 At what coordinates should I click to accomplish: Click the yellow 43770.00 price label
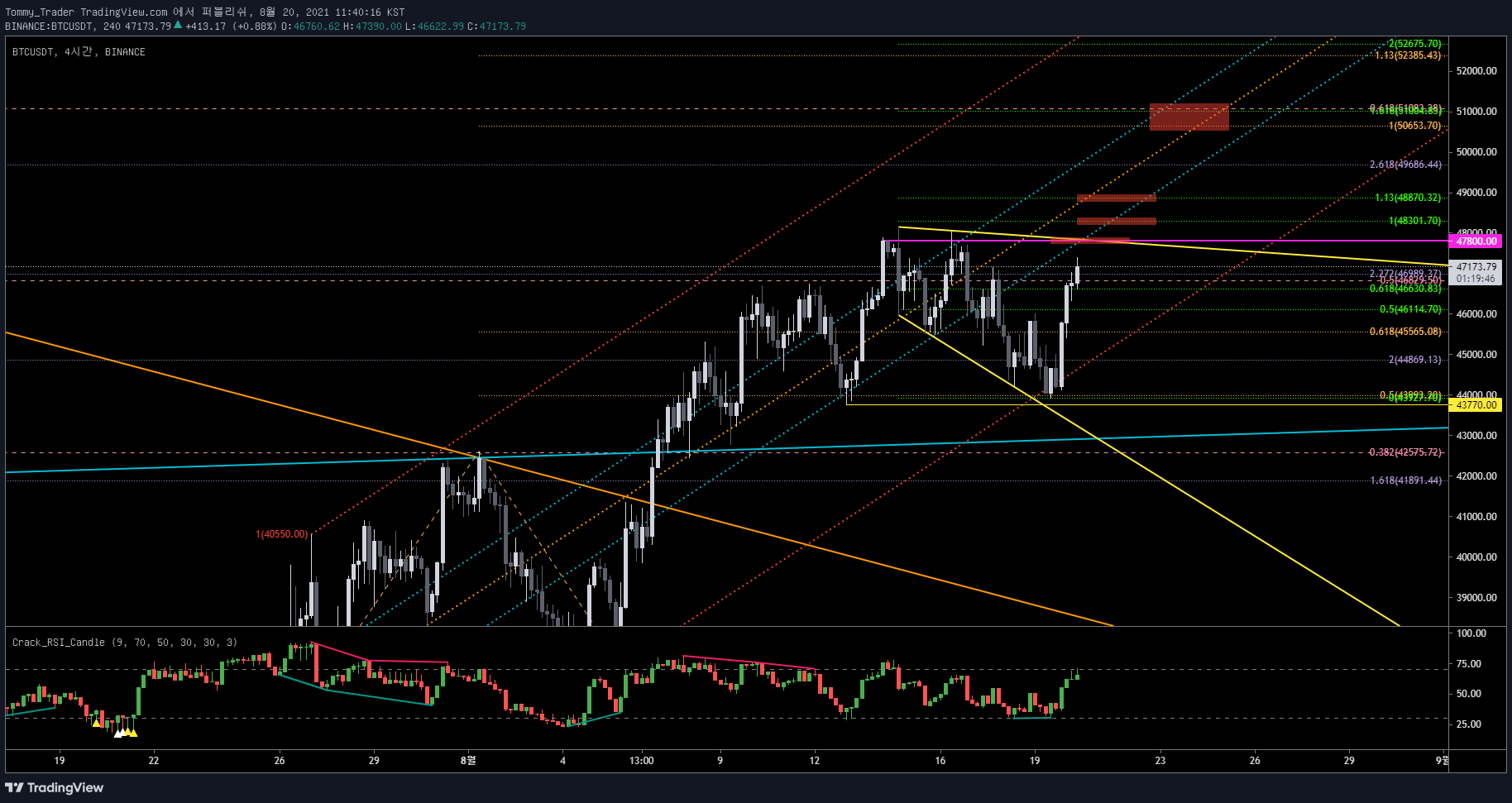click(1476, 405)
